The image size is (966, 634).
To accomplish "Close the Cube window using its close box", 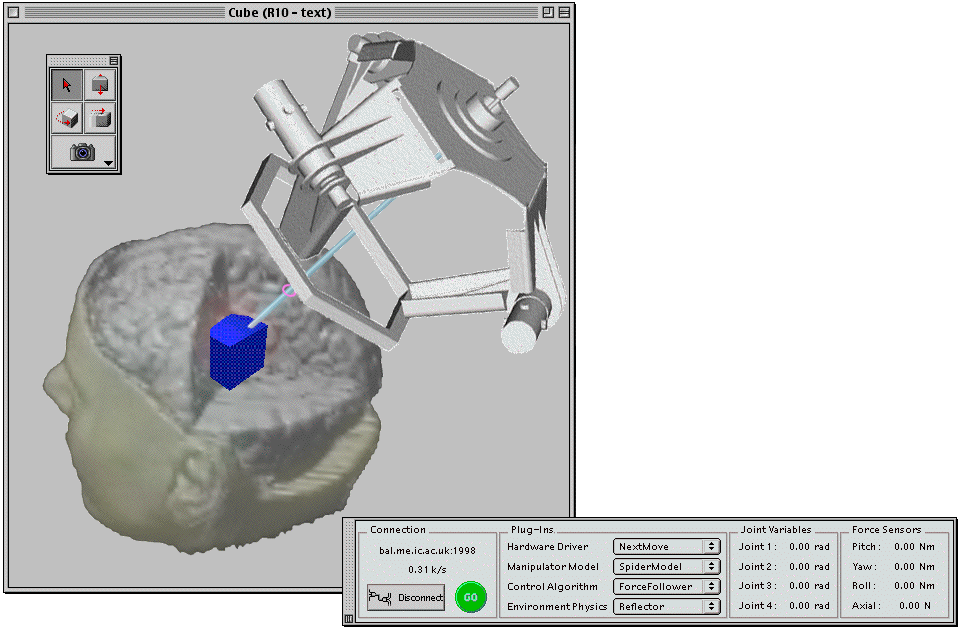I will (15, 12).
